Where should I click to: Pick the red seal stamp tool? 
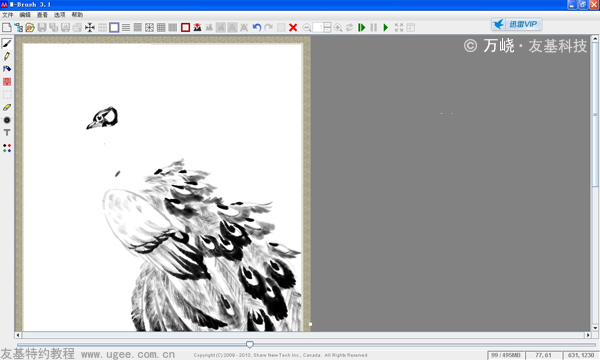7,81
